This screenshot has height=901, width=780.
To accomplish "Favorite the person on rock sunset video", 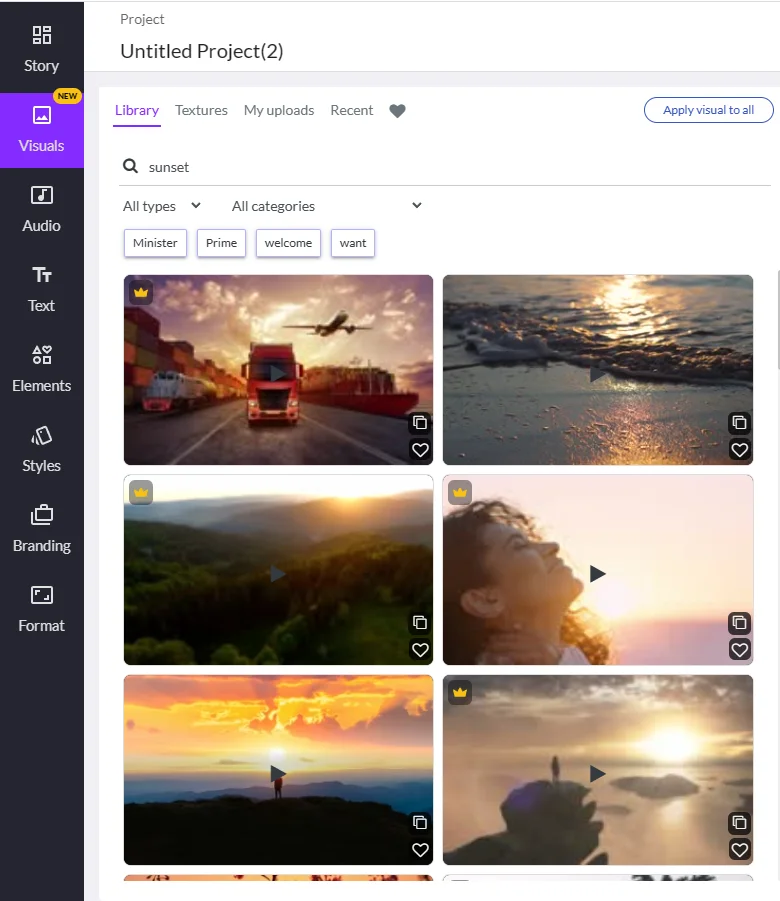I will point(740,850).
